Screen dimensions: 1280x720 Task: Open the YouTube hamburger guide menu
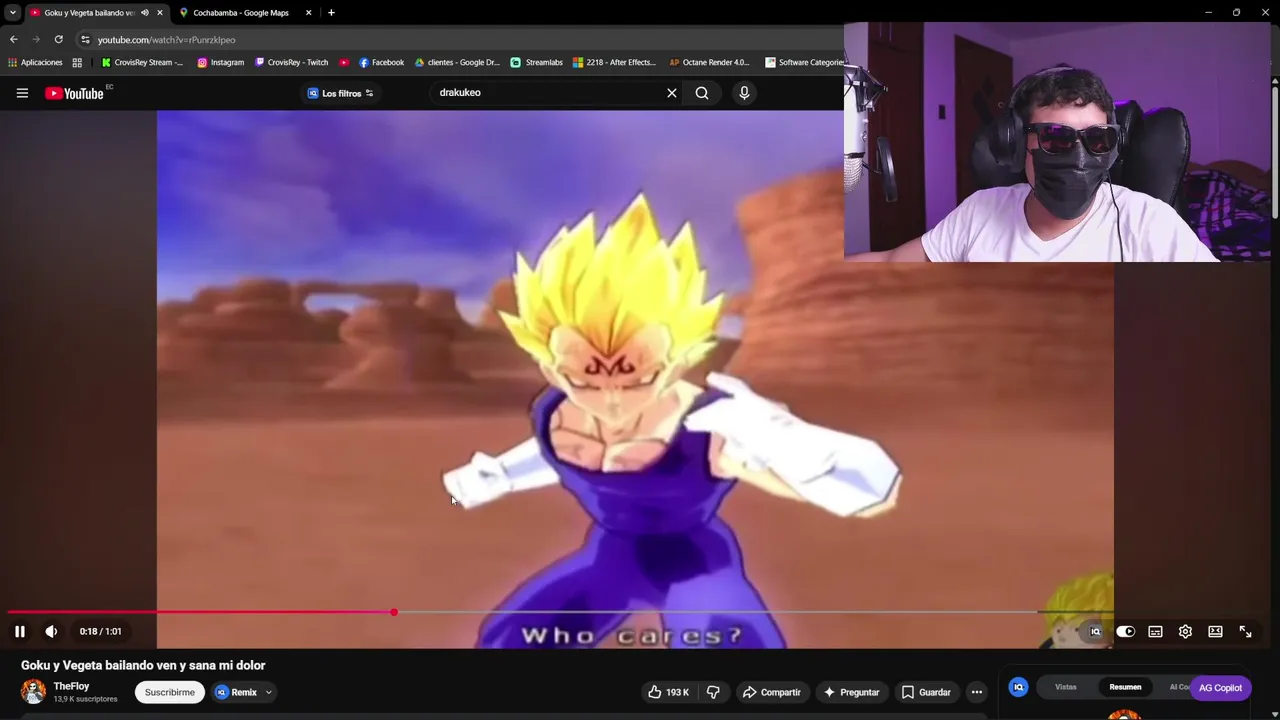(22, 93)
